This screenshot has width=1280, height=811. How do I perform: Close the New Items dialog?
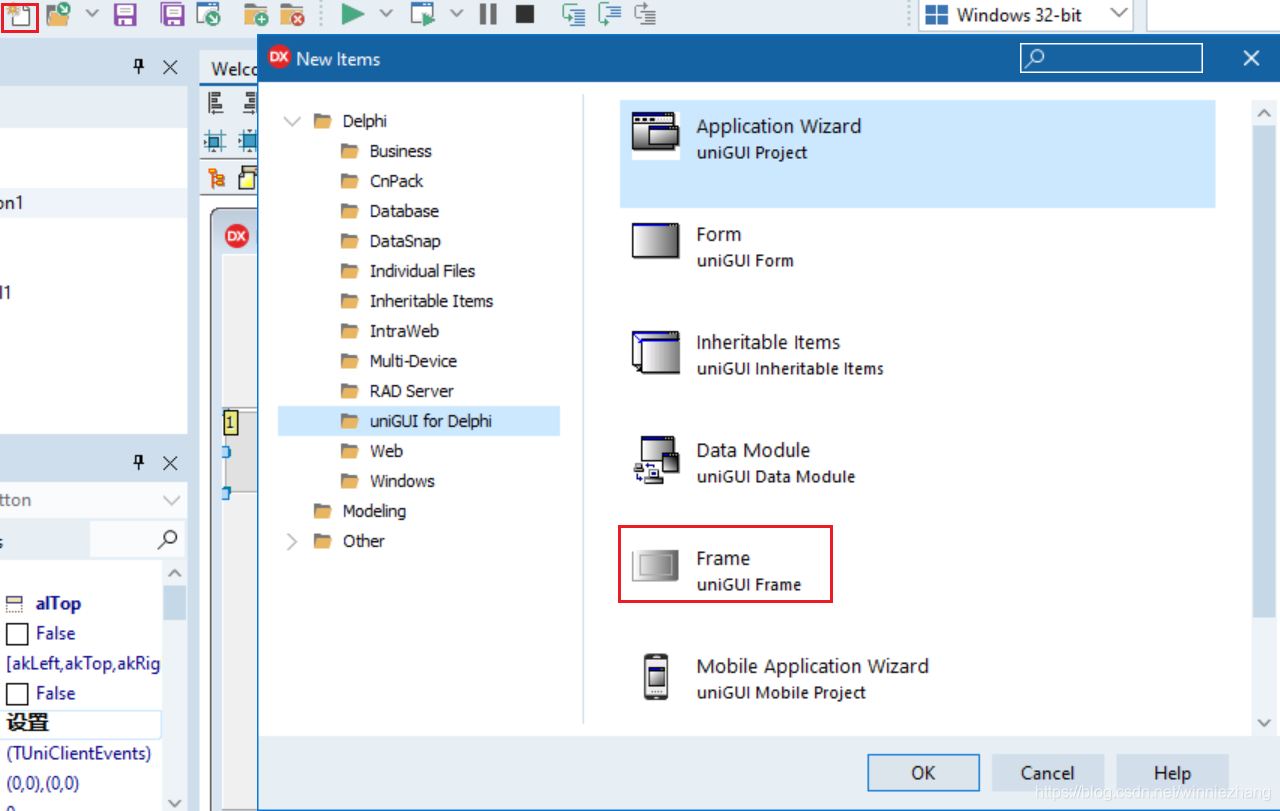[x=1251, y=58]
